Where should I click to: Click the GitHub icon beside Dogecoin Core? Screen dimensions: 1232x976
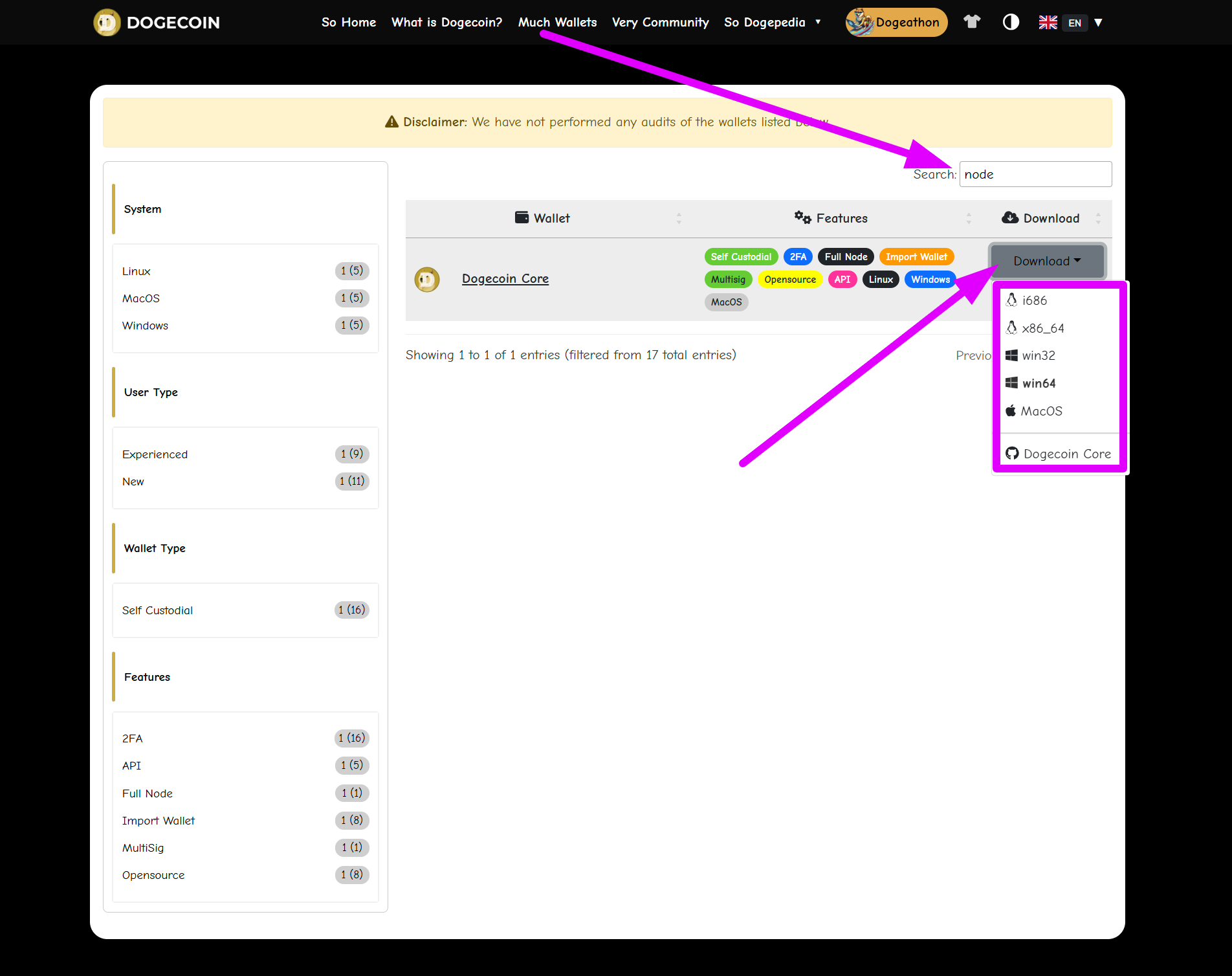tap(1012, 454)
